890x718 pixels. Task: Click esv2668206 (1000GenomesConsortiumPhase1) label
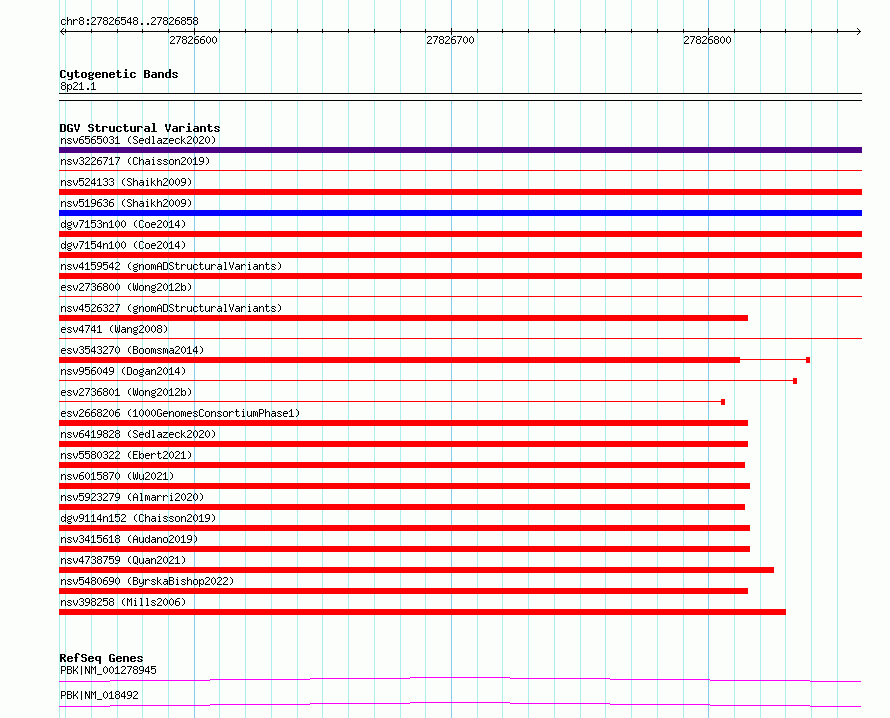click(180, 413)
